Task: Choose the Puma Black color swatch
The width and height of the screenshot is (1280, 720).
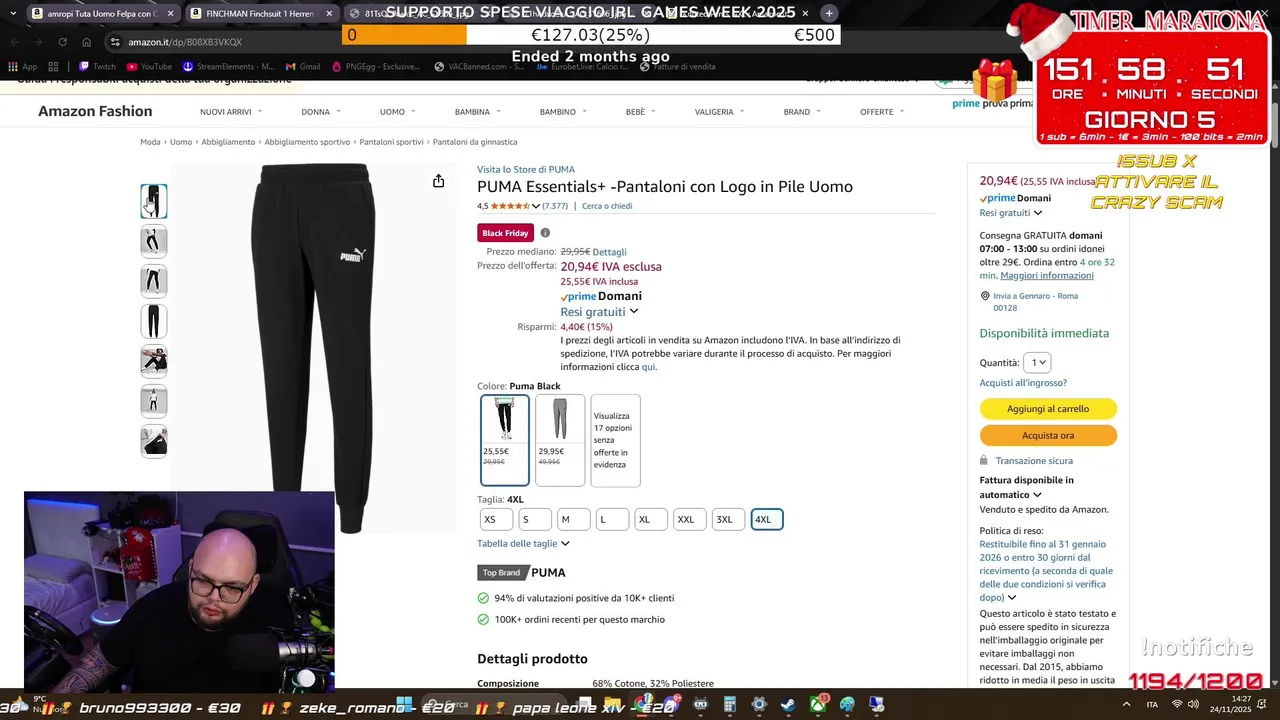Action: [505, 440]
